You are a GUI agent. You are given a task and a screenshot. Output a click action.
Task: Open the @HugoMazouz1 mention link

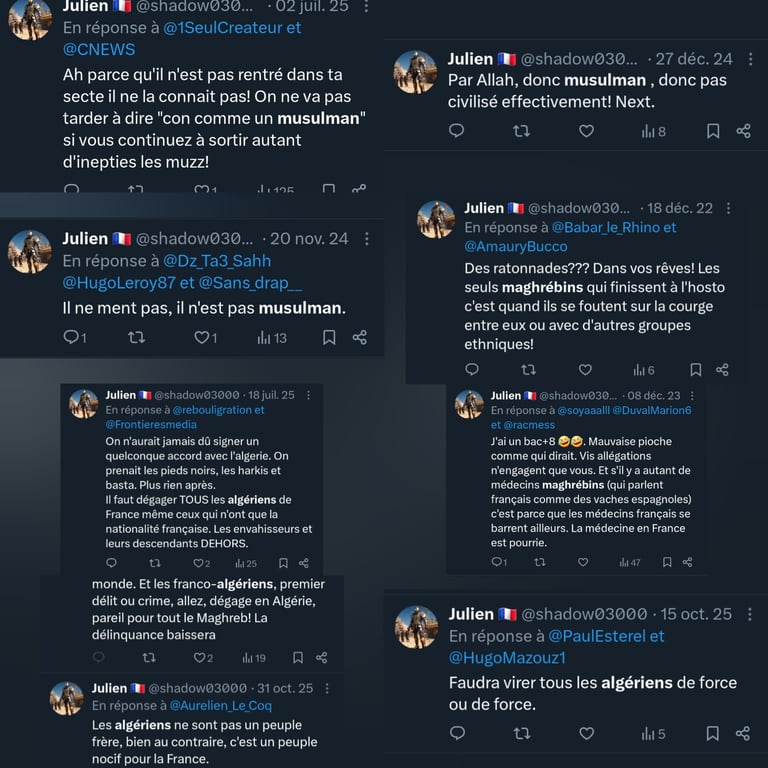[x=507, y=657]
